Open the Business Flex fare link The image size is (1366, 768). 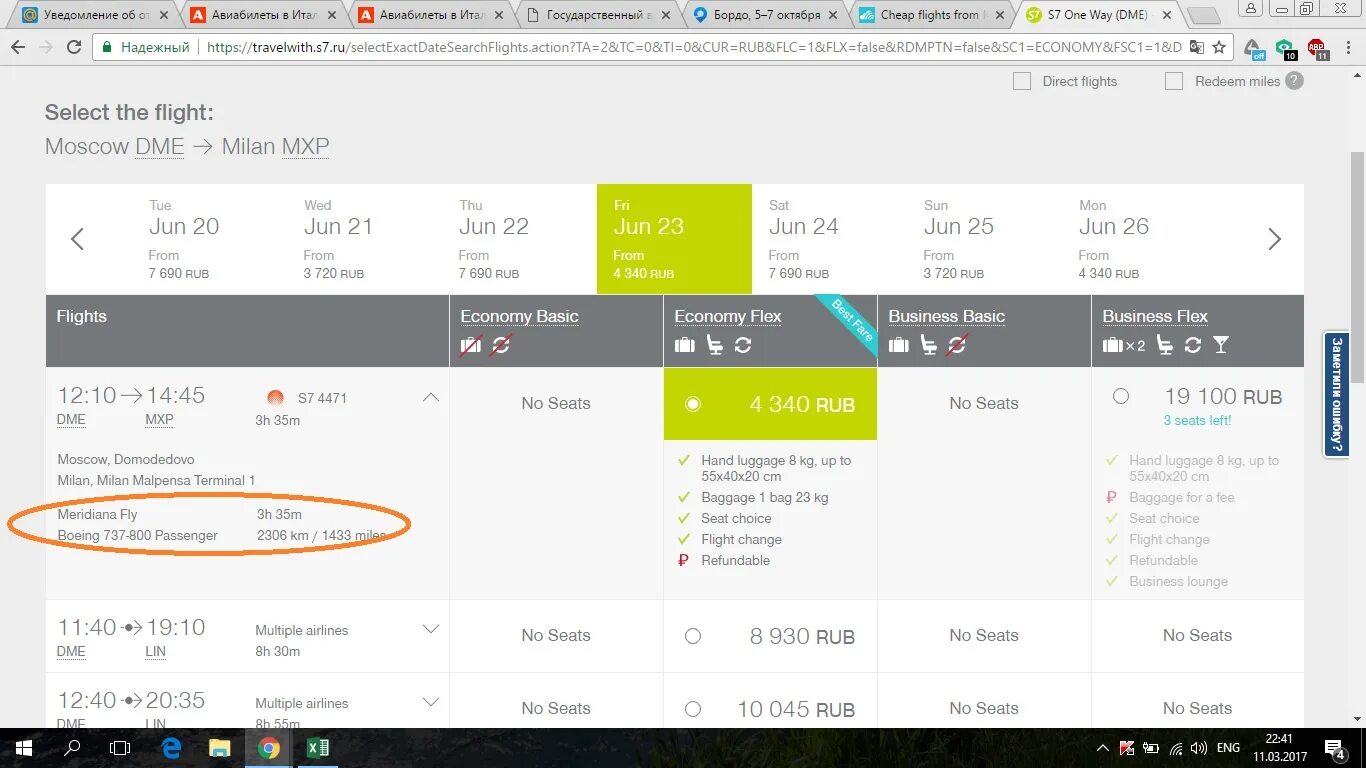1155,316
